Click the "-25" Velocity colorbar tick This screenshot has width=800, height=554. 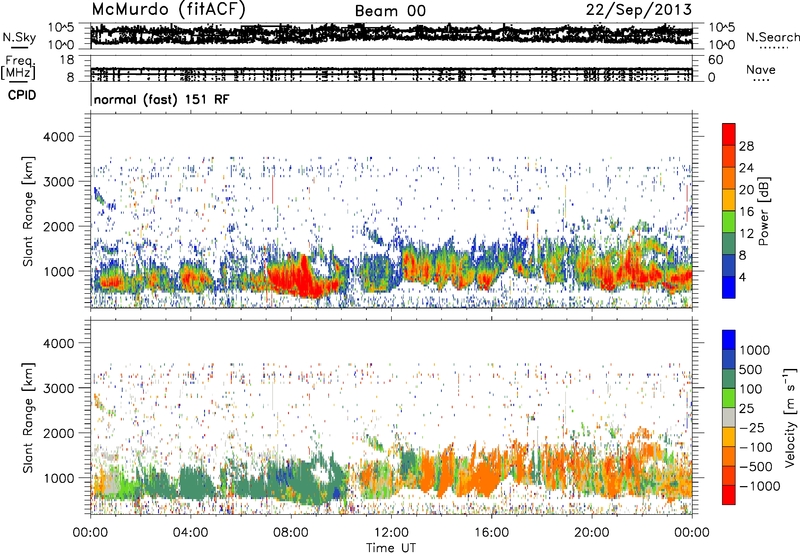click(751, 427)
